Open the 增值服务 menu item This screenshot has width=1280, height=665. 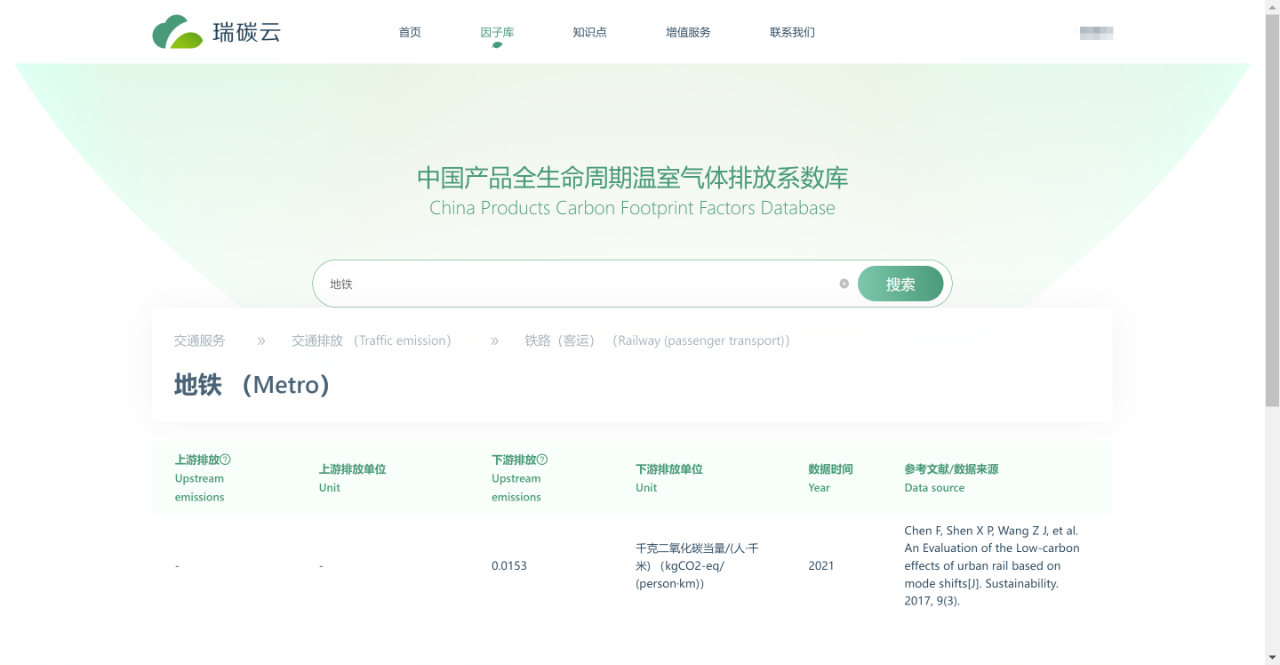click(x=688, y=32)
